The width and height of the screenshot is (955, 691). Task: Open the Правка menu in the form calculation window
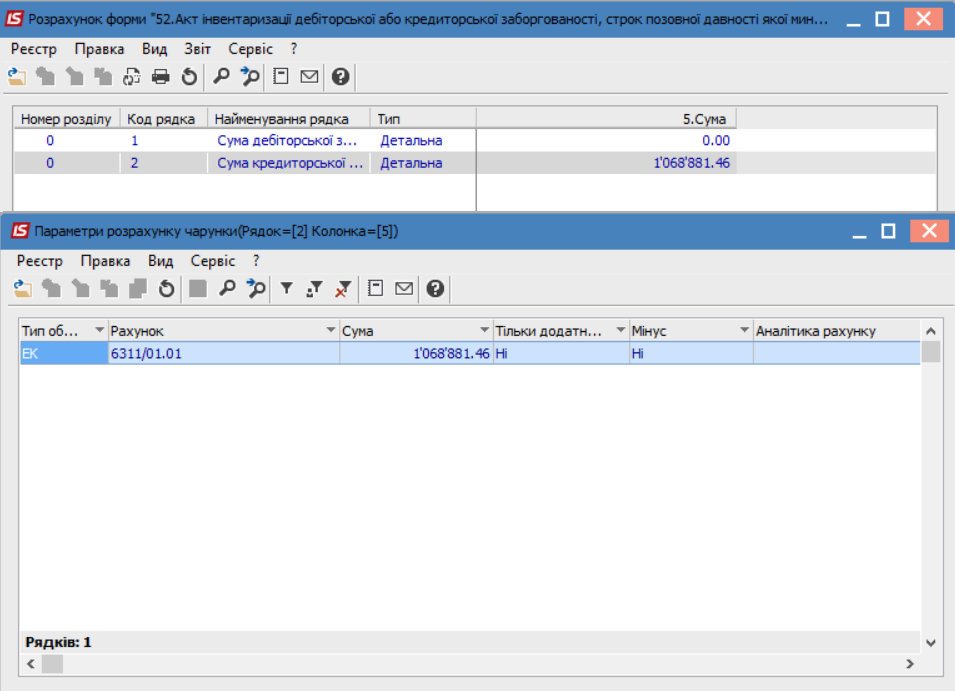99,49
